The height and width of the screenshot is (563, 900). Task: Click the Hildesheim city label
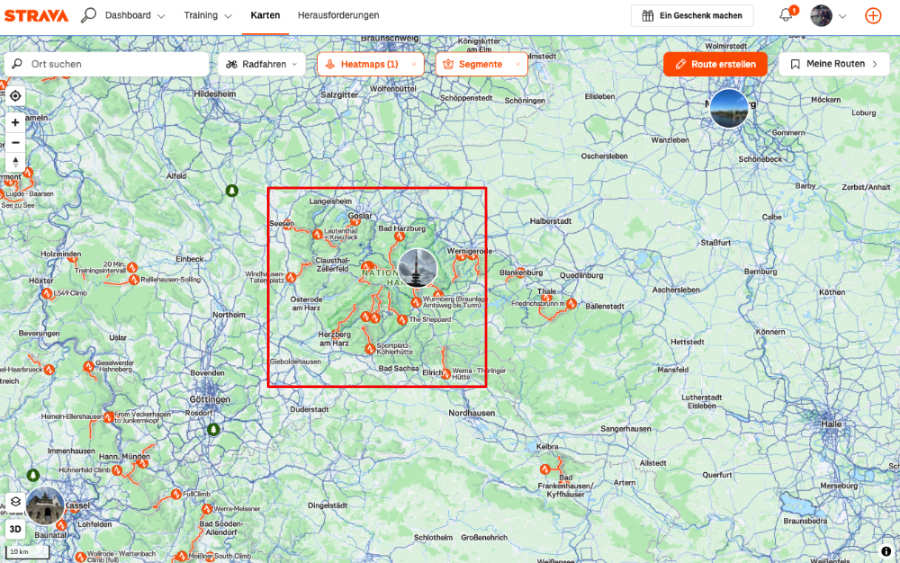tap(215, 94)
